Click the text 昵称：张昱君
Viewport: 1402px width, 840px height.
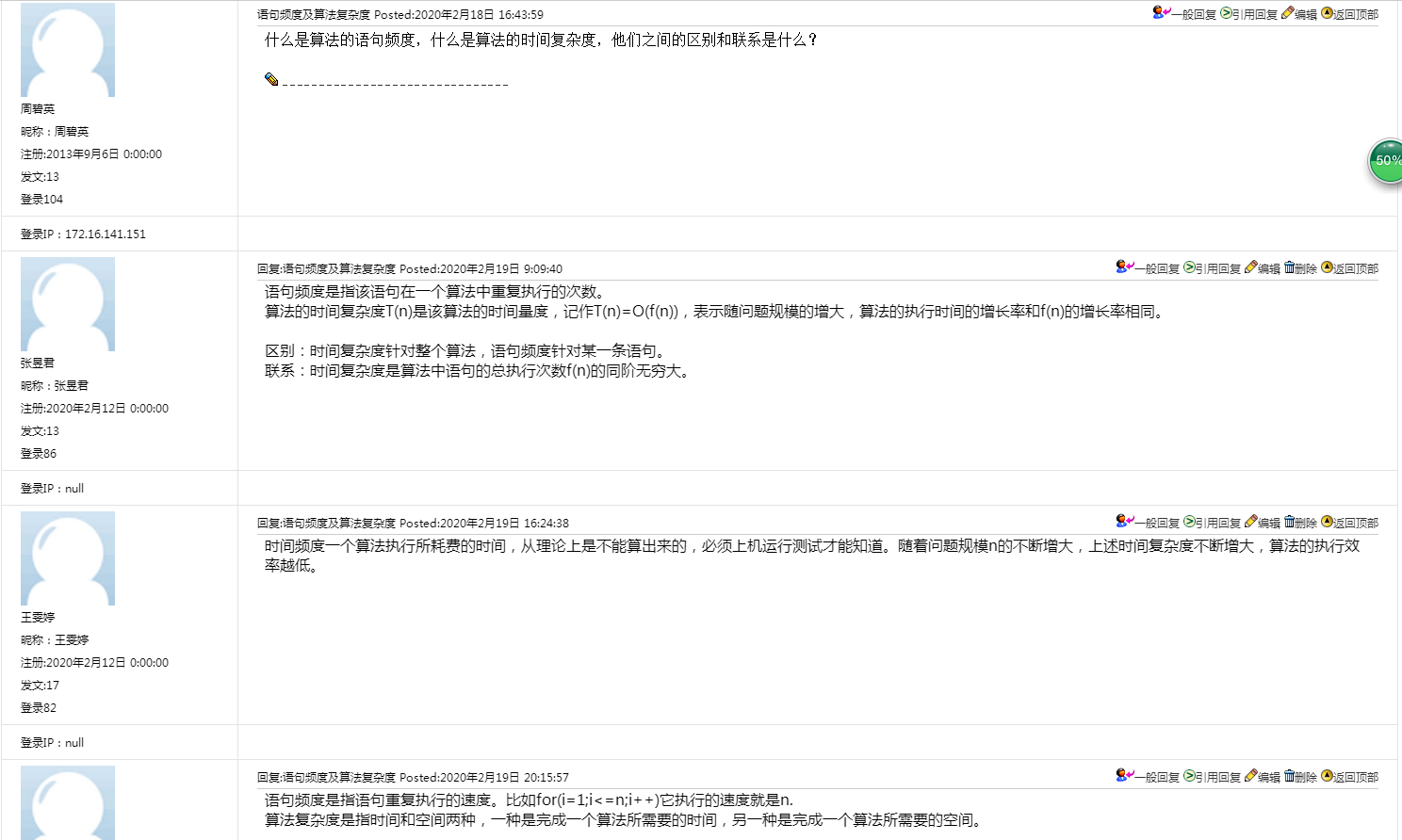pos(55,386)
